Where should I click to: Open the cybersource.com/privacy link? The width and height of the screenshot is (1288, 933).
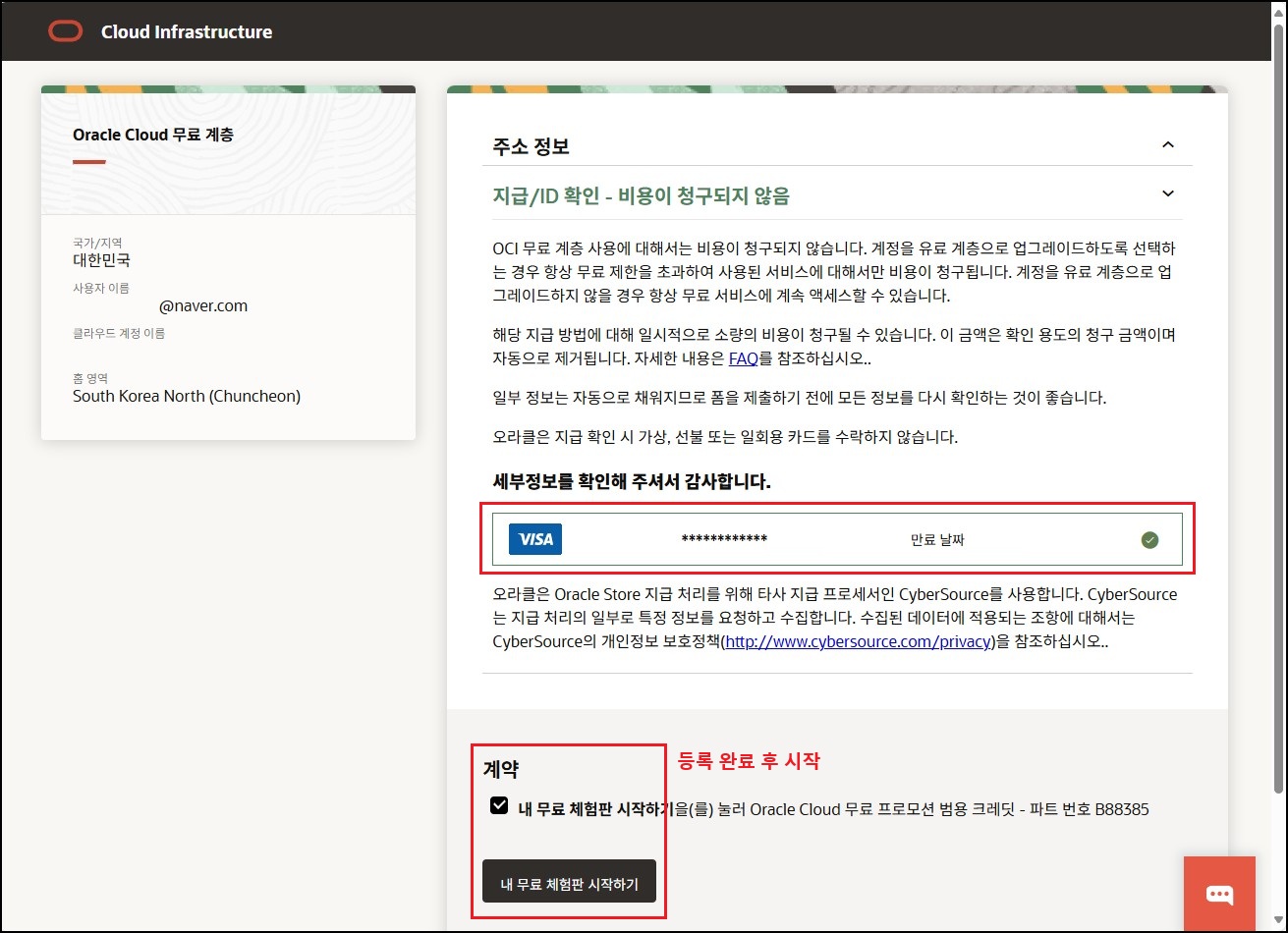(x=859, y=641)
